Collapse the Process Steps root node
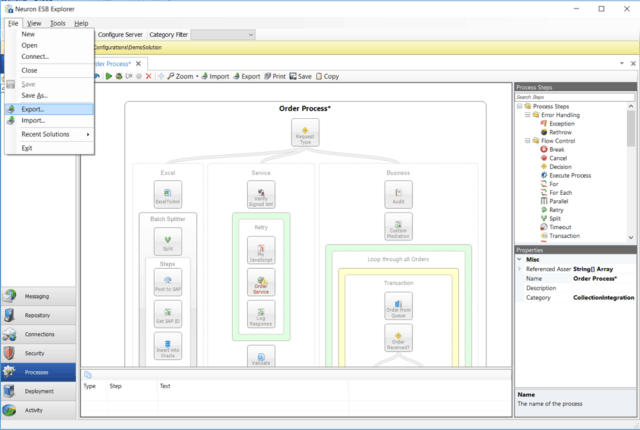The height and width of the screenshot is (430, 640). point(519,106)
